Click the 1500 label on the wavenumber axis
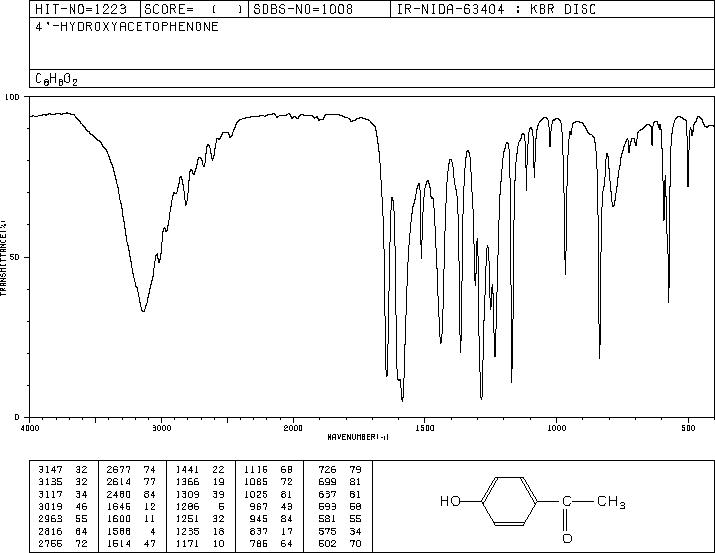Image resolution: width=715 pixels, height=553 pixels. tap(425, 428)
